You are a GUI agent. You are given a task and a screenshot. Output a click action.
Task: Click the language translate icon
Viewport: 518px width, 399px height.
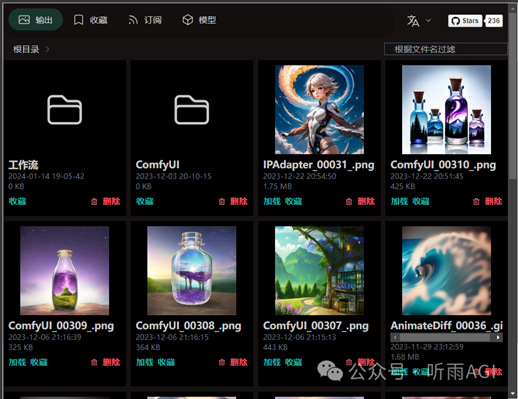click(413, 21)
